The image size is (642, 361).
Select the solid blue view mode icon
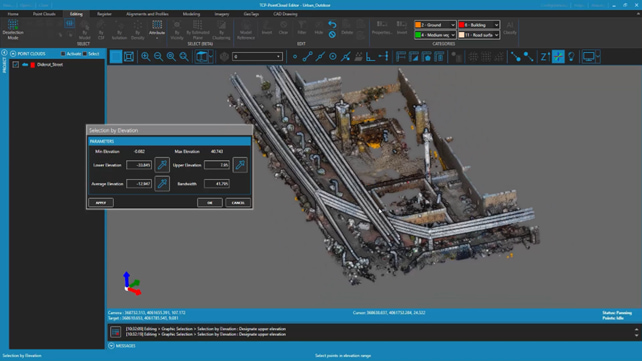pos(116,56)
